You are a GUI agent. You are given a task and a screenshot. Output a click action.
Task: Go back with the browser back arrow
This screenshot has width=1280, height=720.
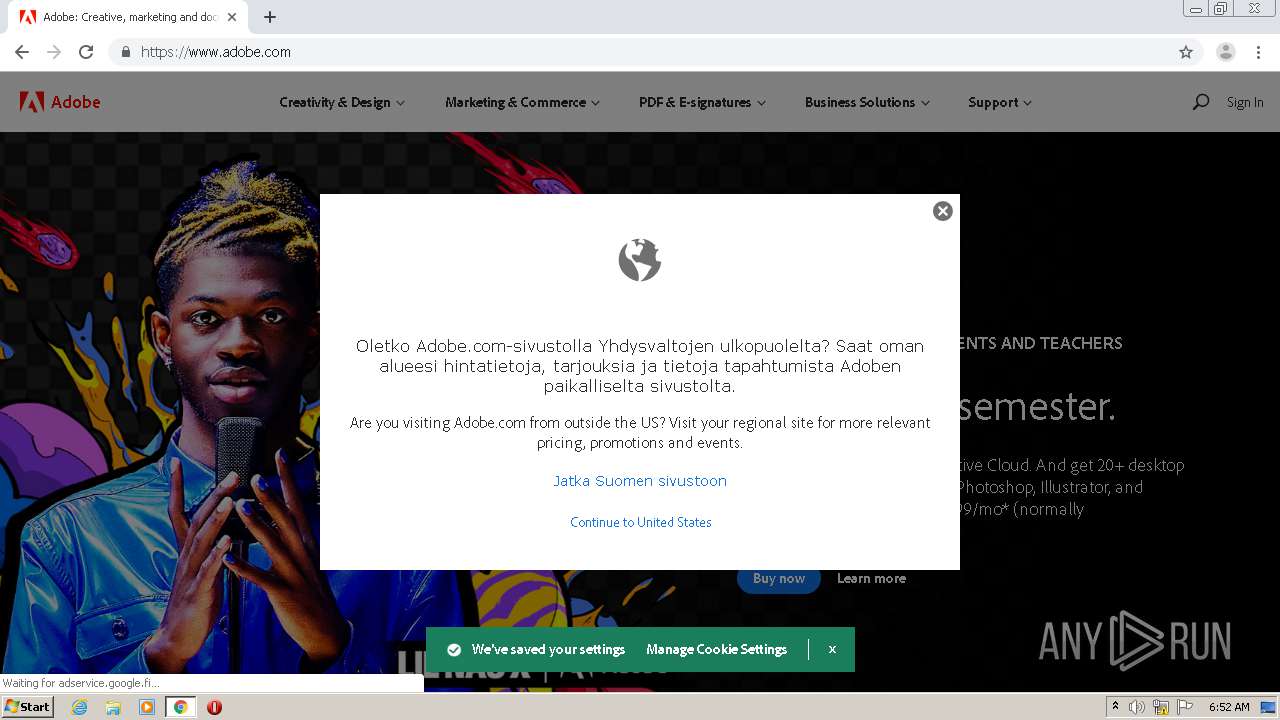pos(22,52)
